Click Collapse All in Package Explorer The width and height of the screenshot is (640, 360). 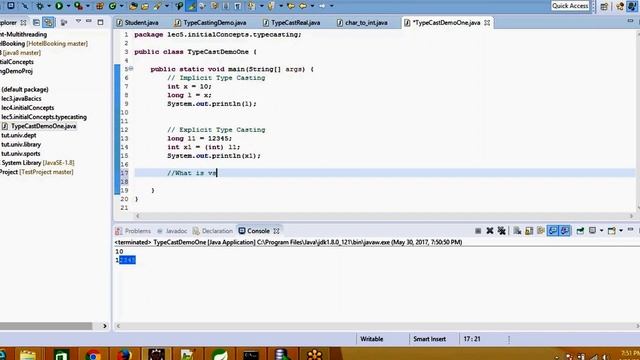pyautogui.click(x=36, y=22)
